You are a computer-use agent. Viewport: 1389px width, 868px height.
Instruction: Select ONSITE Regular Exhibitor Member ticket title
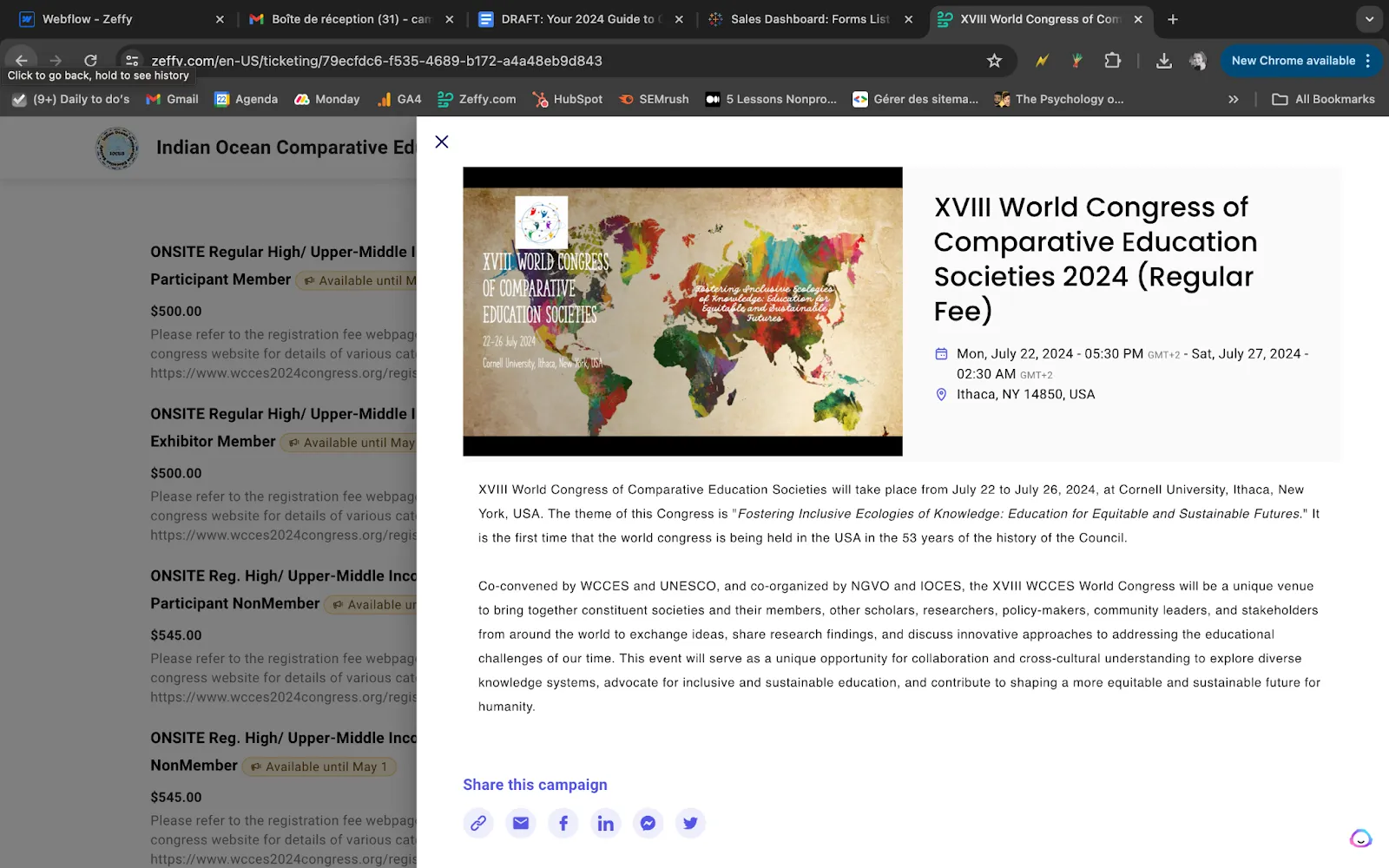(x=283, y=427)
